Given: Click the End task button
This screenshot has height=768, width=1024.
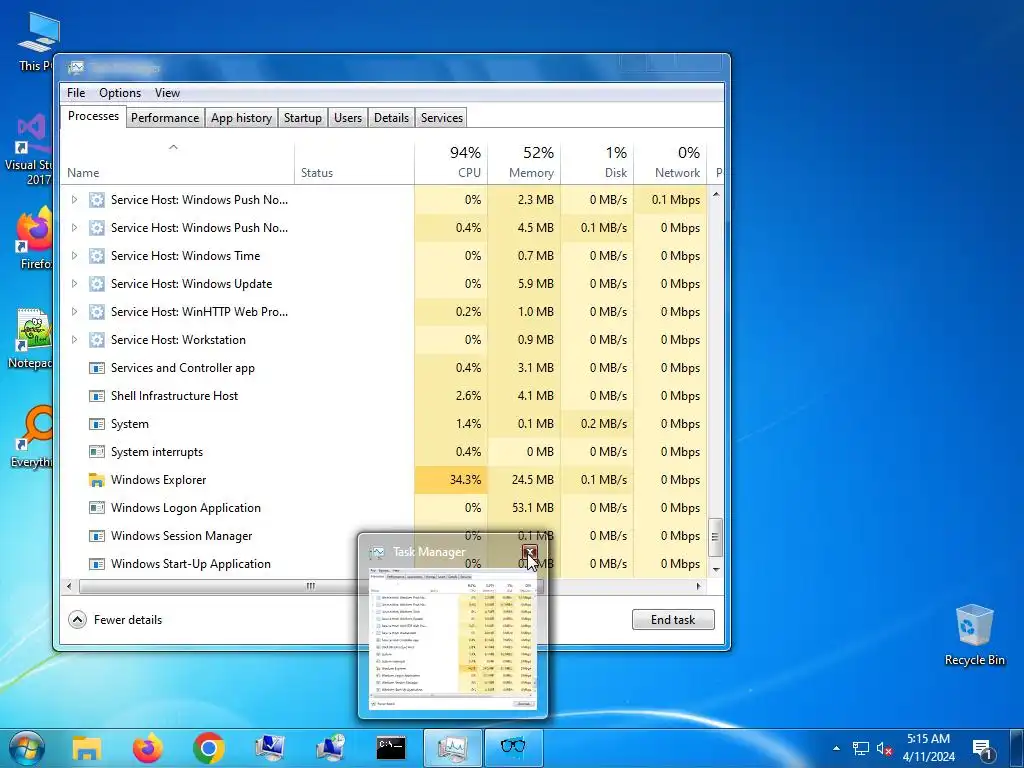Looking at the screenshot, I should pyautogui.click(x=673, y=620).
